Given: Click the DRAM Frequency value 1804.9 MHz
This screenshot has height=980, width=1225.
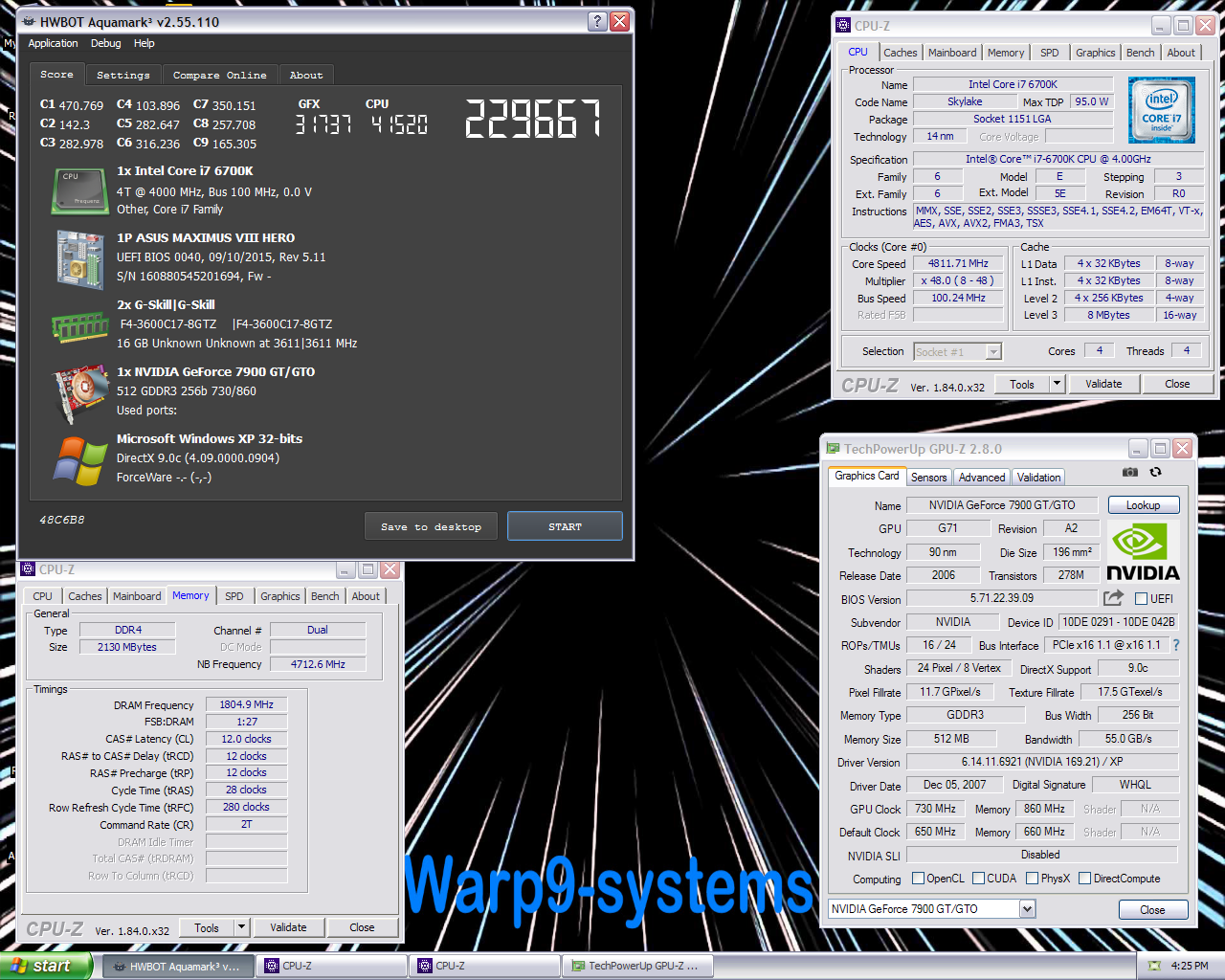Looking at the screenshot, I should pos(246,704).
